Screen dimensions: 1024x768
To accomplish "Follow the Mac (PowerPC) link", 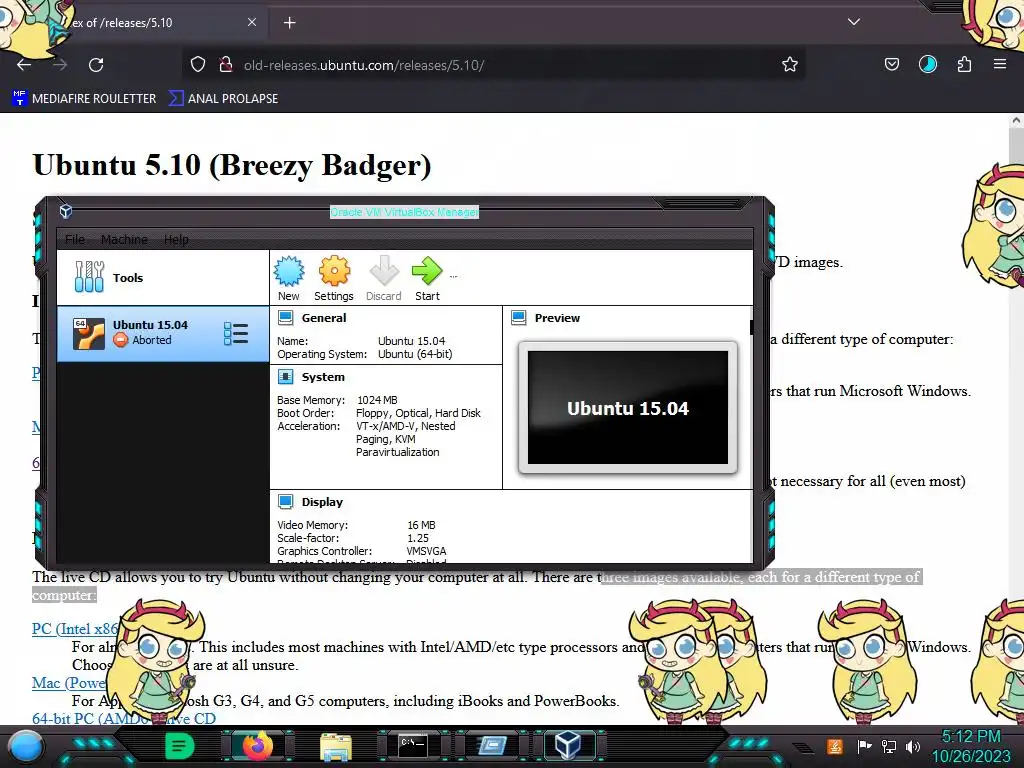I will (x=69, y=682).
